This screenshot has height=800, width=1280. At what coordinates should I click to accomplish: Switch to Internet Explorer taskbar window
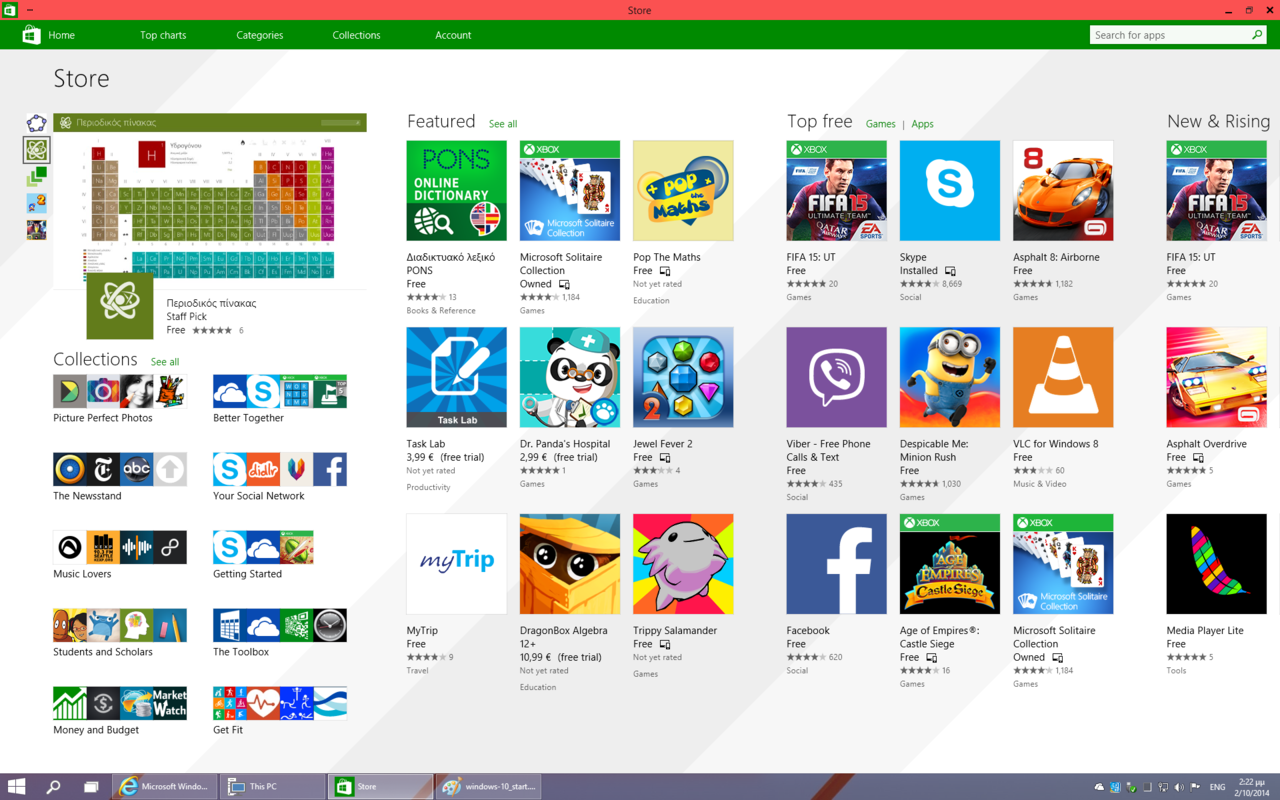coord(165,786)
